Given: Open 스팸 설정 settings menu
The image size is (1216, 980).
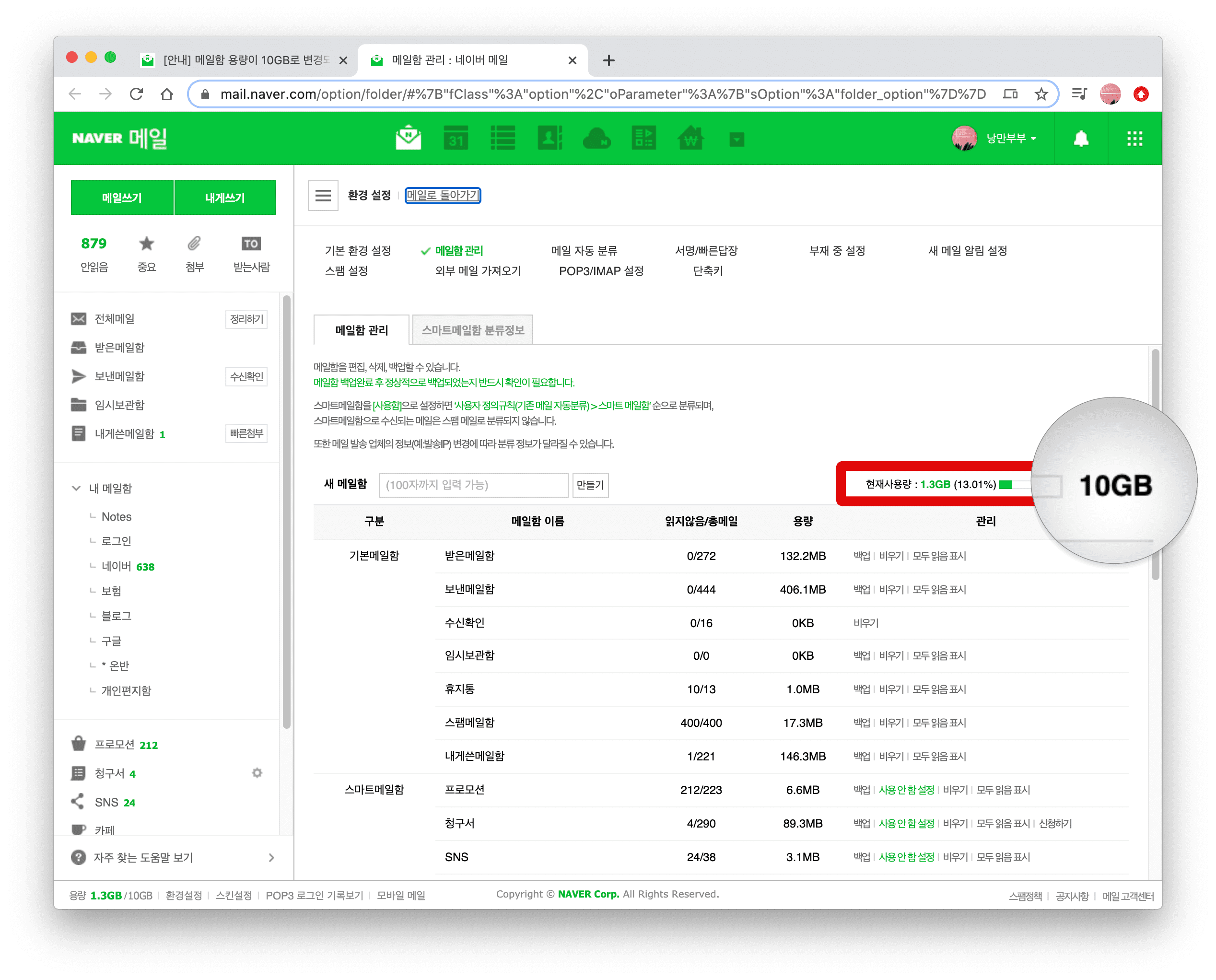Looking at the screenshot, I should pyautogui.click(x=346, y=271).
